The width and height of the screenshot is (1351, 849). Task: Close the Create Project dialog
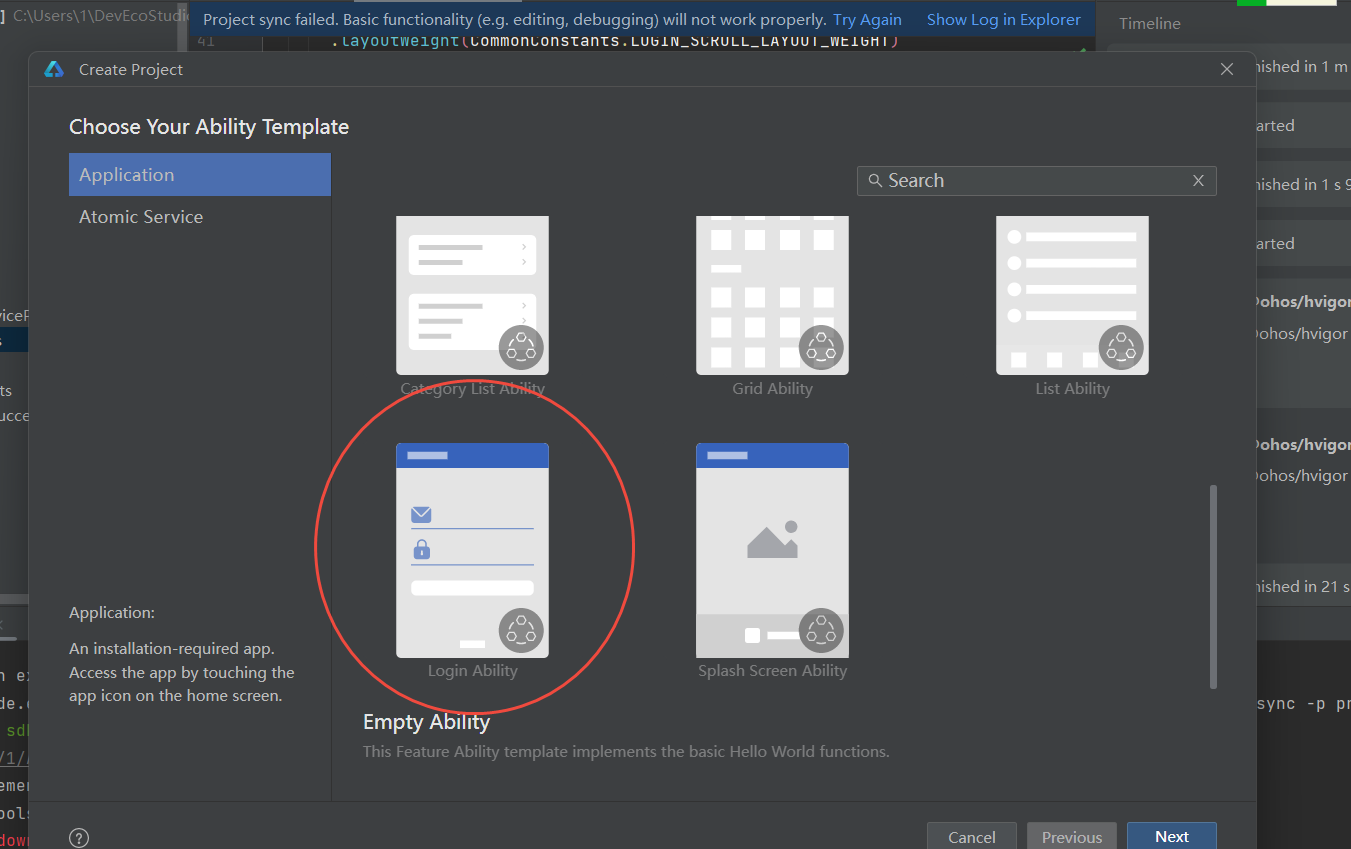pos(1227,69)
